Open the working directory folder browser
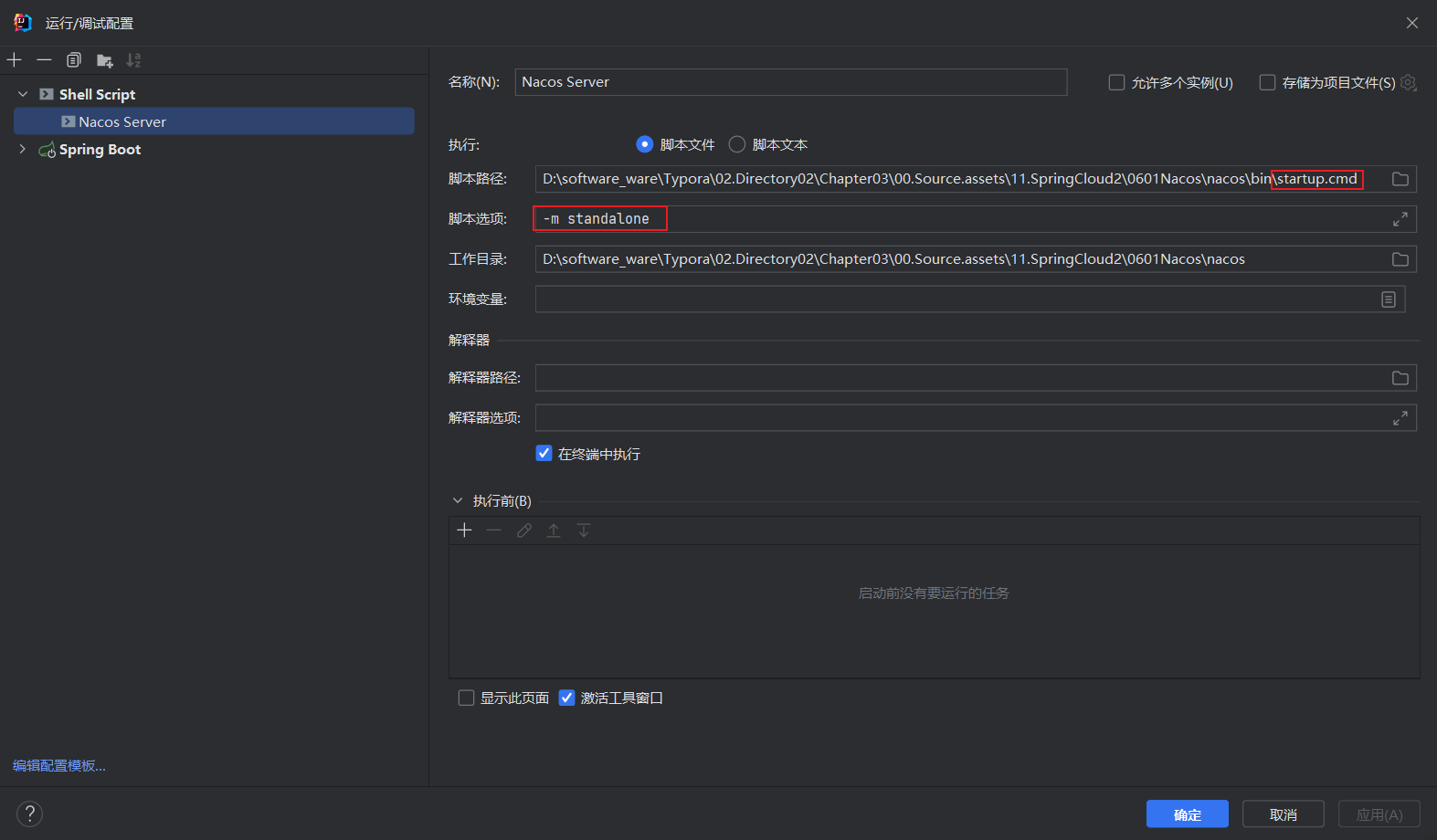Viewport: 1437px width, 840px height. (1400, 259)
